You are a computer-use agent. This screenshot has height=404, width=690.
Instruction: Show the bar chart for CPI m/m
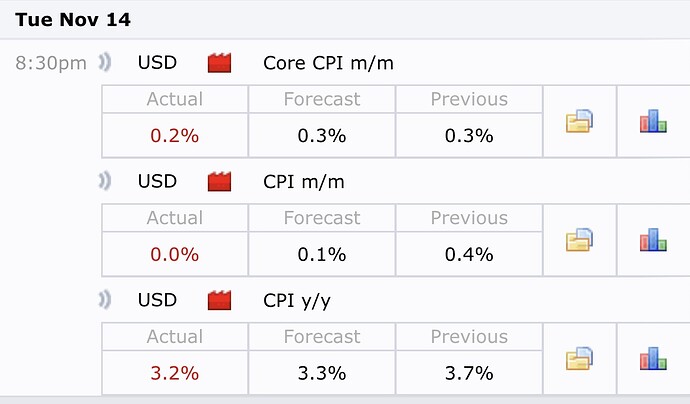coord(653,240)
